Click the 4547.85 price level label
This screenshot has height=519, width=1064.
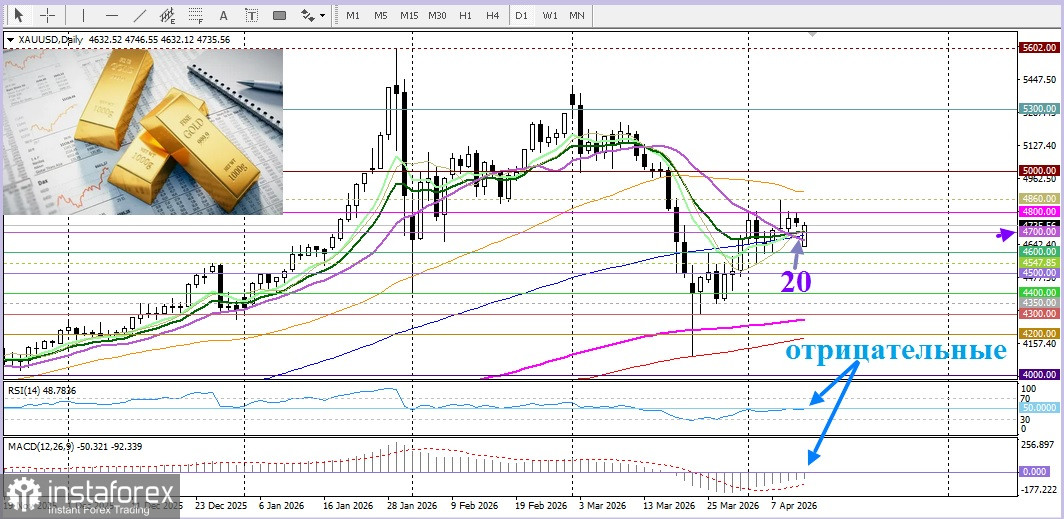click(1039, 263)
